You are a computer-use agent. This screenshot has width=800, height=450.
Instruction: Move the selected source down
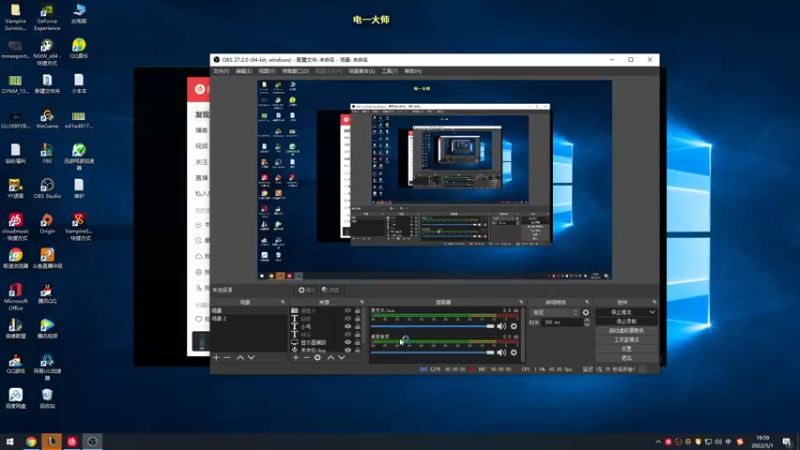click(x=341, y=358)
